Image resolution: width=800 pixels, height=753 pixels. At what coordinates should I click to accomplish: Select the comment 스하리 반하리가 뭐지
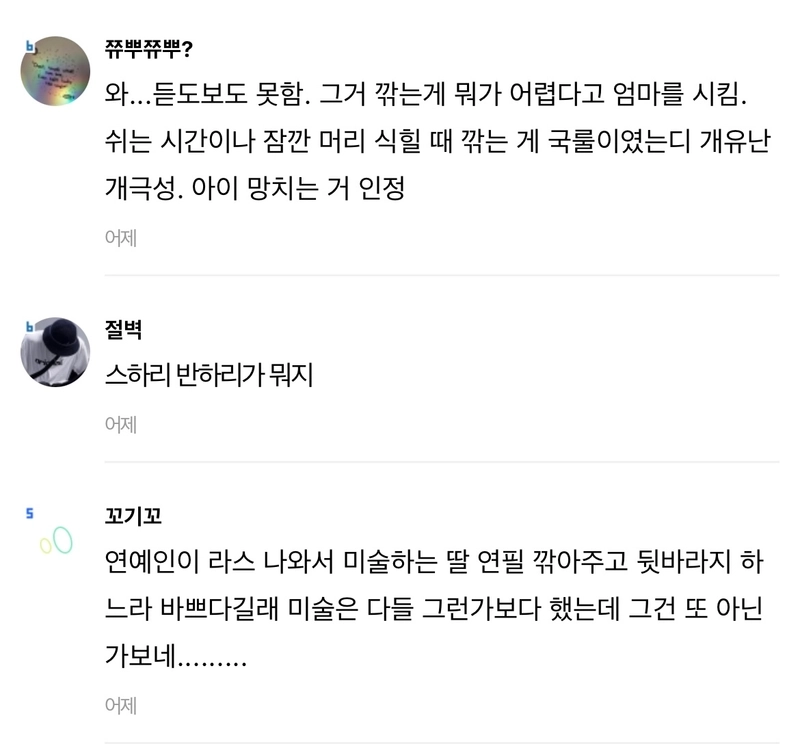point(209,375)
